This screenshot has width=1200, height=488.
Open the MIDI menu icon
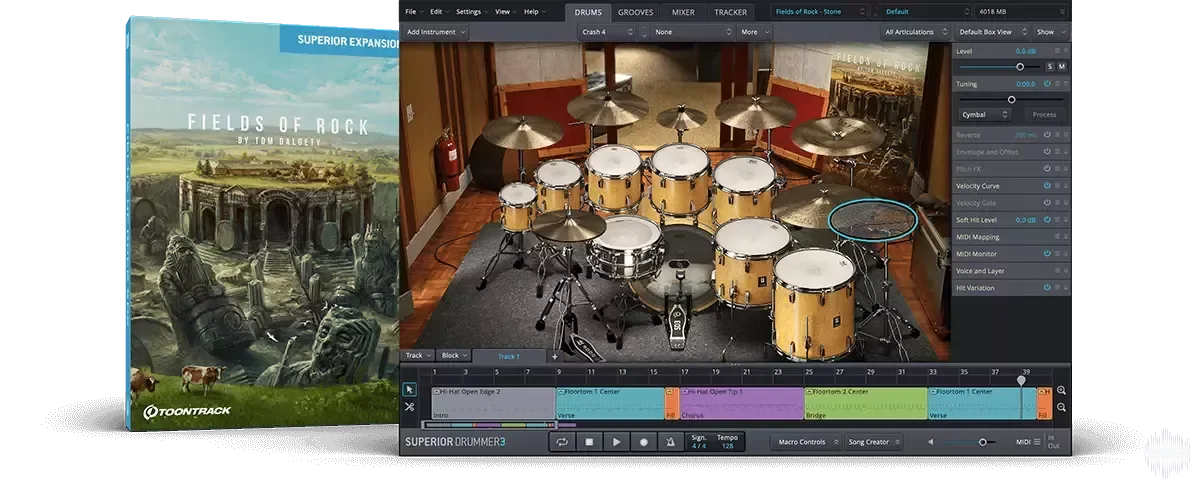[x=1036, y=442]
